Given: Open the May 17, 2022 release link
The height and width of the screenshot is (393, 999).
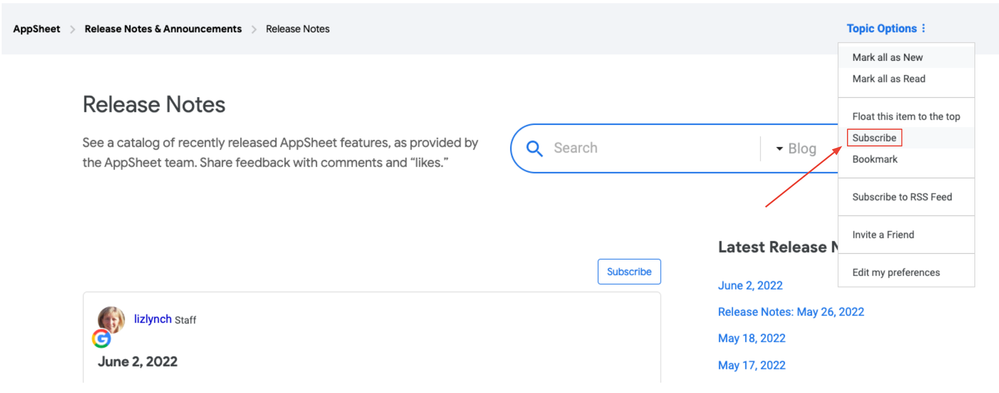Looking at the screenshot, I should click(751, 365).
